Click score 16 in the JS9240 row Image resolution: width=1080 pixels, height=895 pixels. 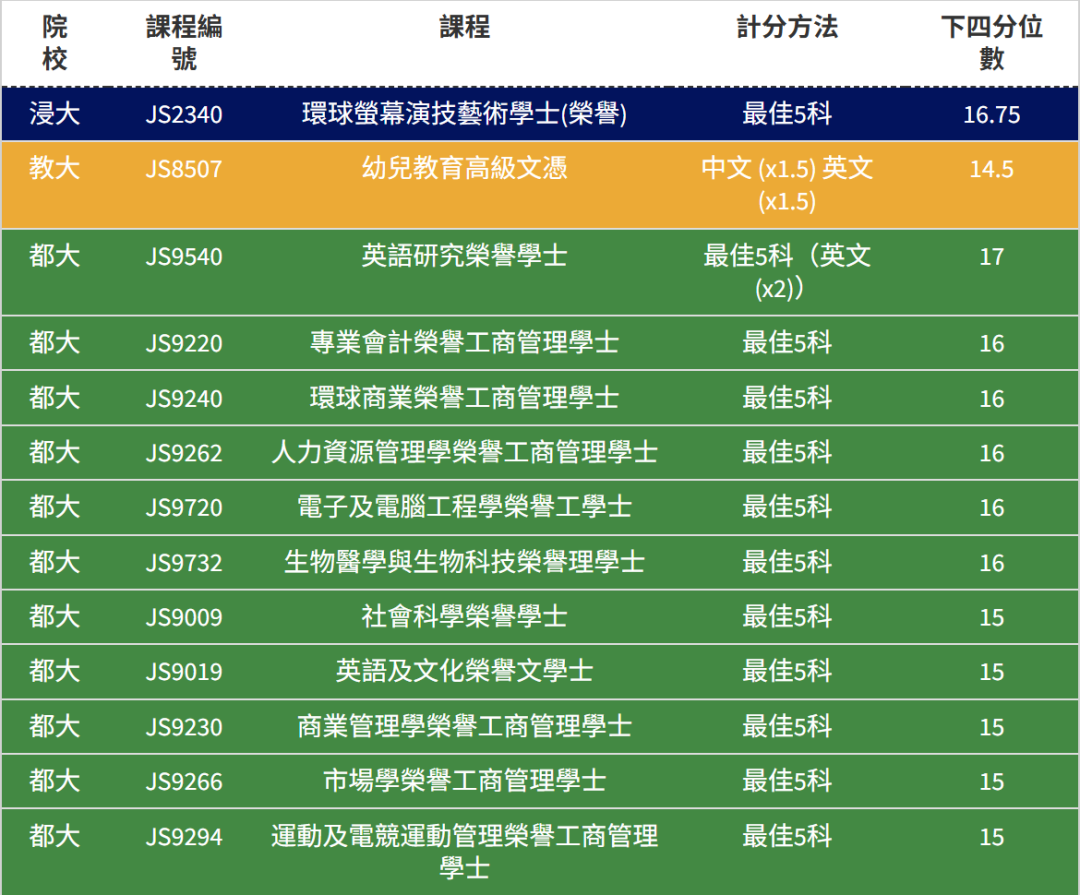click(992, 398)
